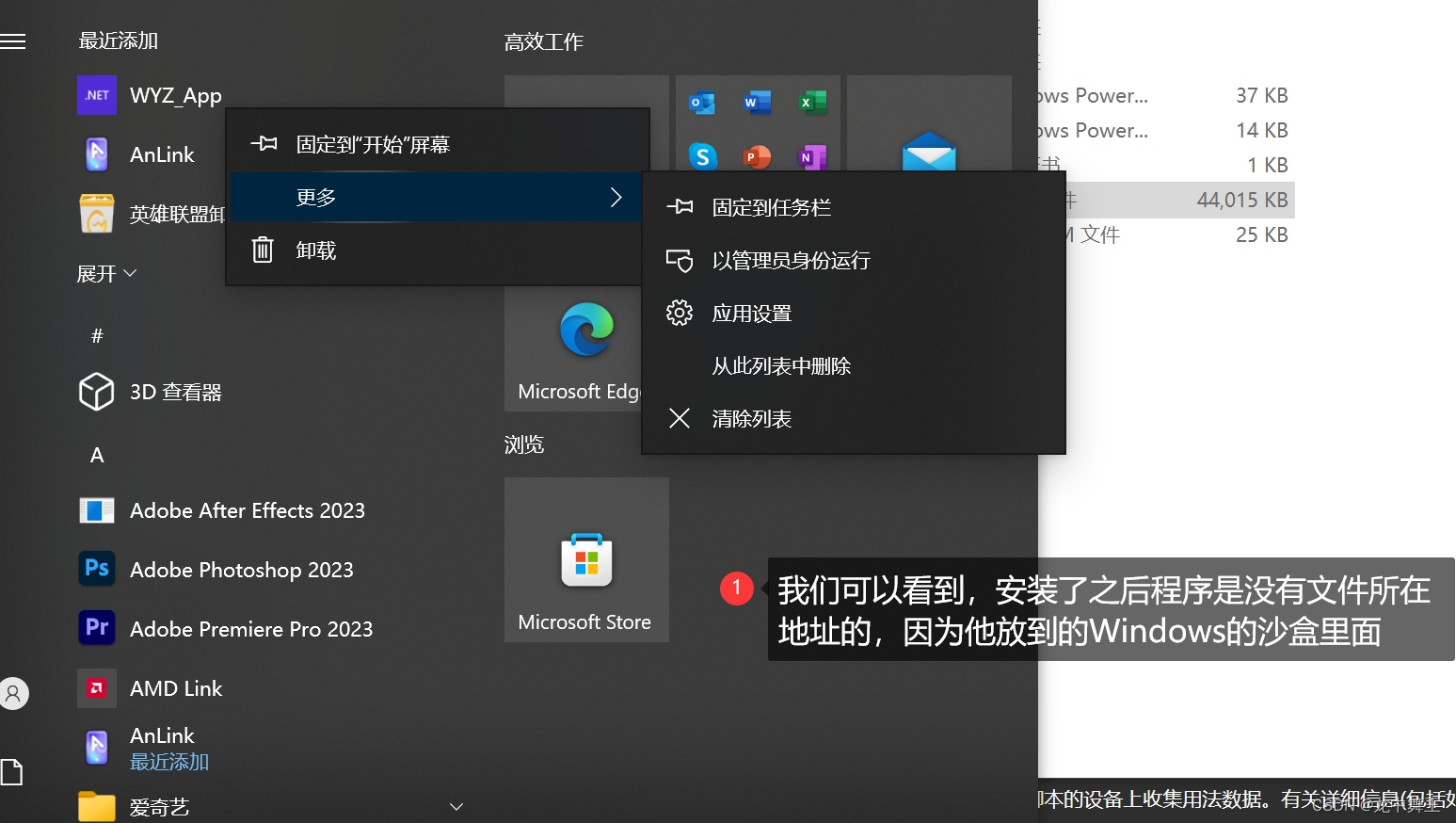
Task: Open AMD Link app
Action: (151, 688)
